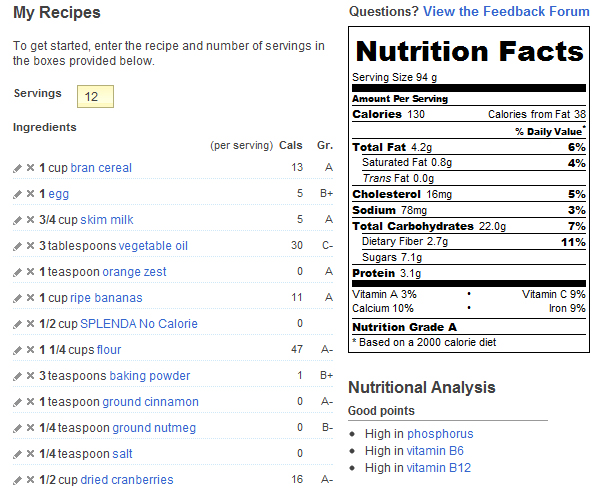Click the bran cereal ingredient link

point(101,168)
